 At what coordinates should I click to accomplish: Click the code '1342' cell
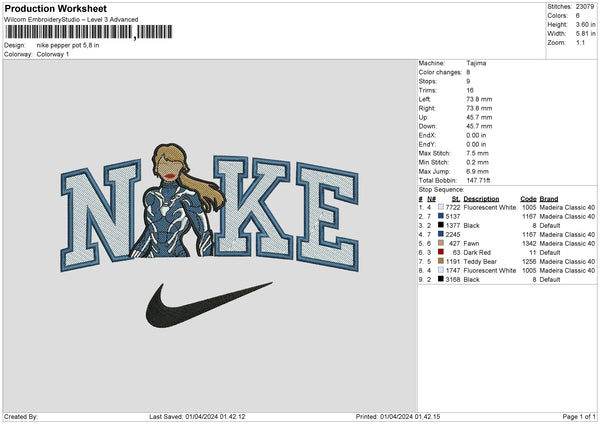(x=529, y=243)
